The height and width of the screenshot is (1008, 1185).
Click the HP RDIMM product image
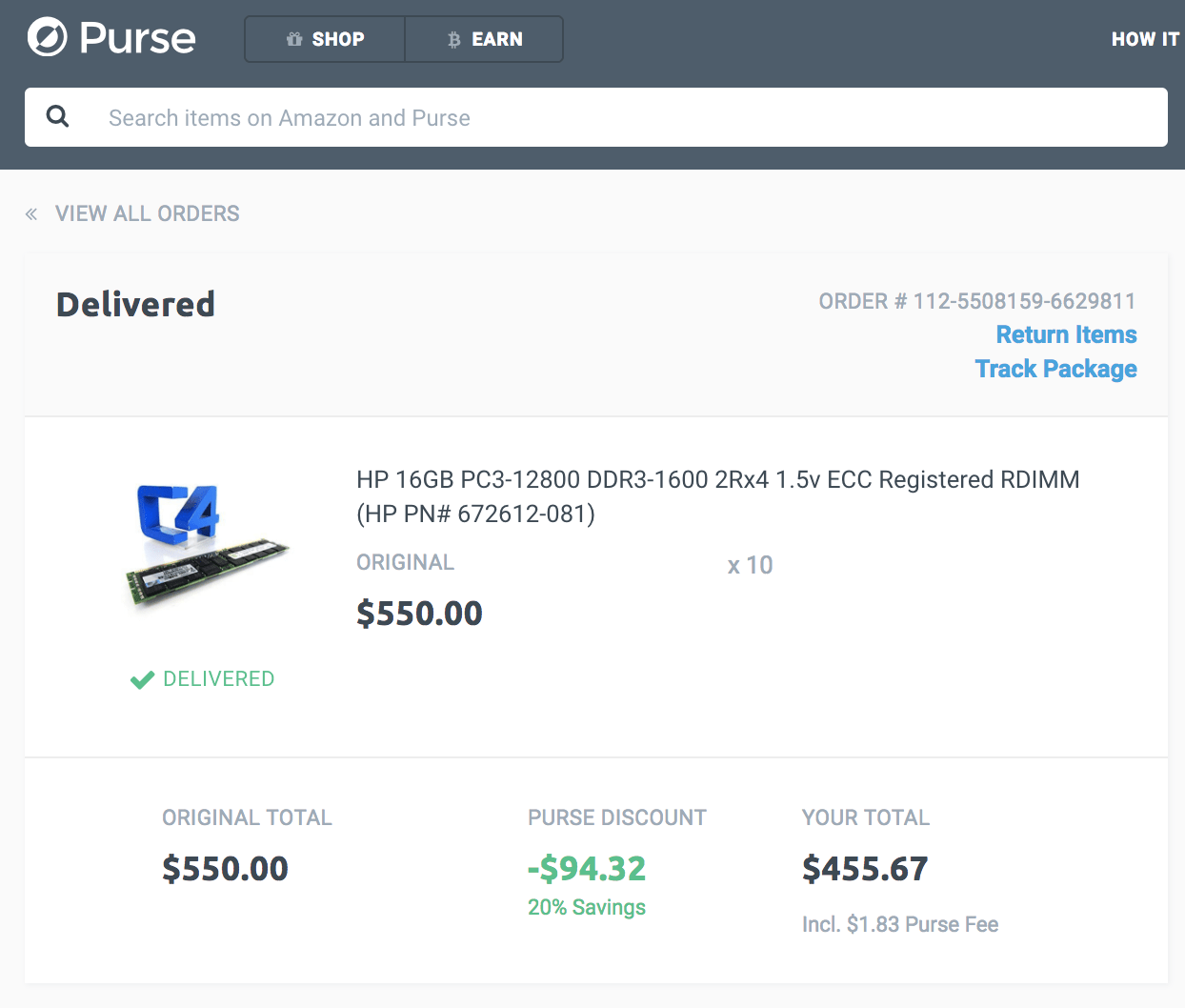207,548
